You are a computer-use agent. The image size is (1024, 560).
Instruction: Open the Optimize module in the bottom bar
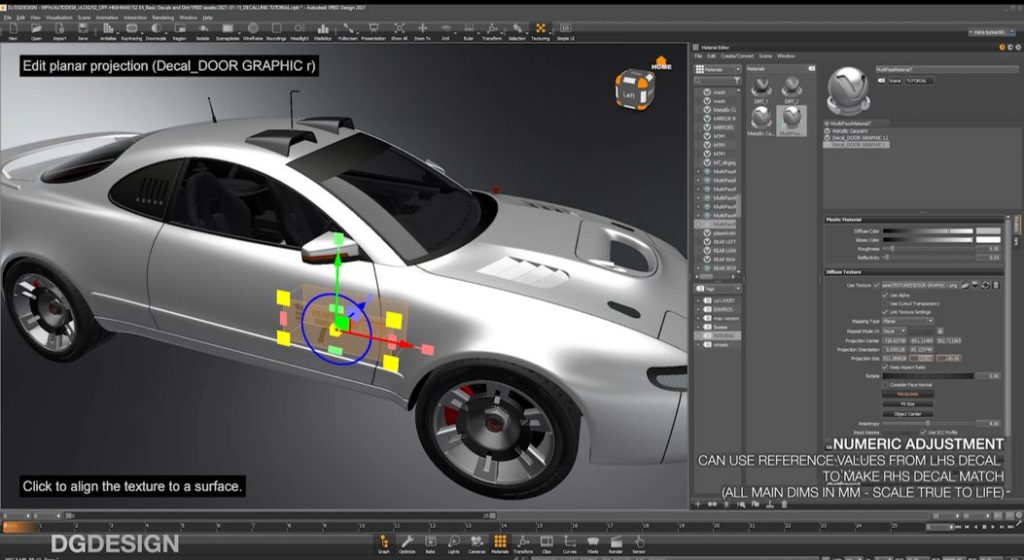(407, 544)
